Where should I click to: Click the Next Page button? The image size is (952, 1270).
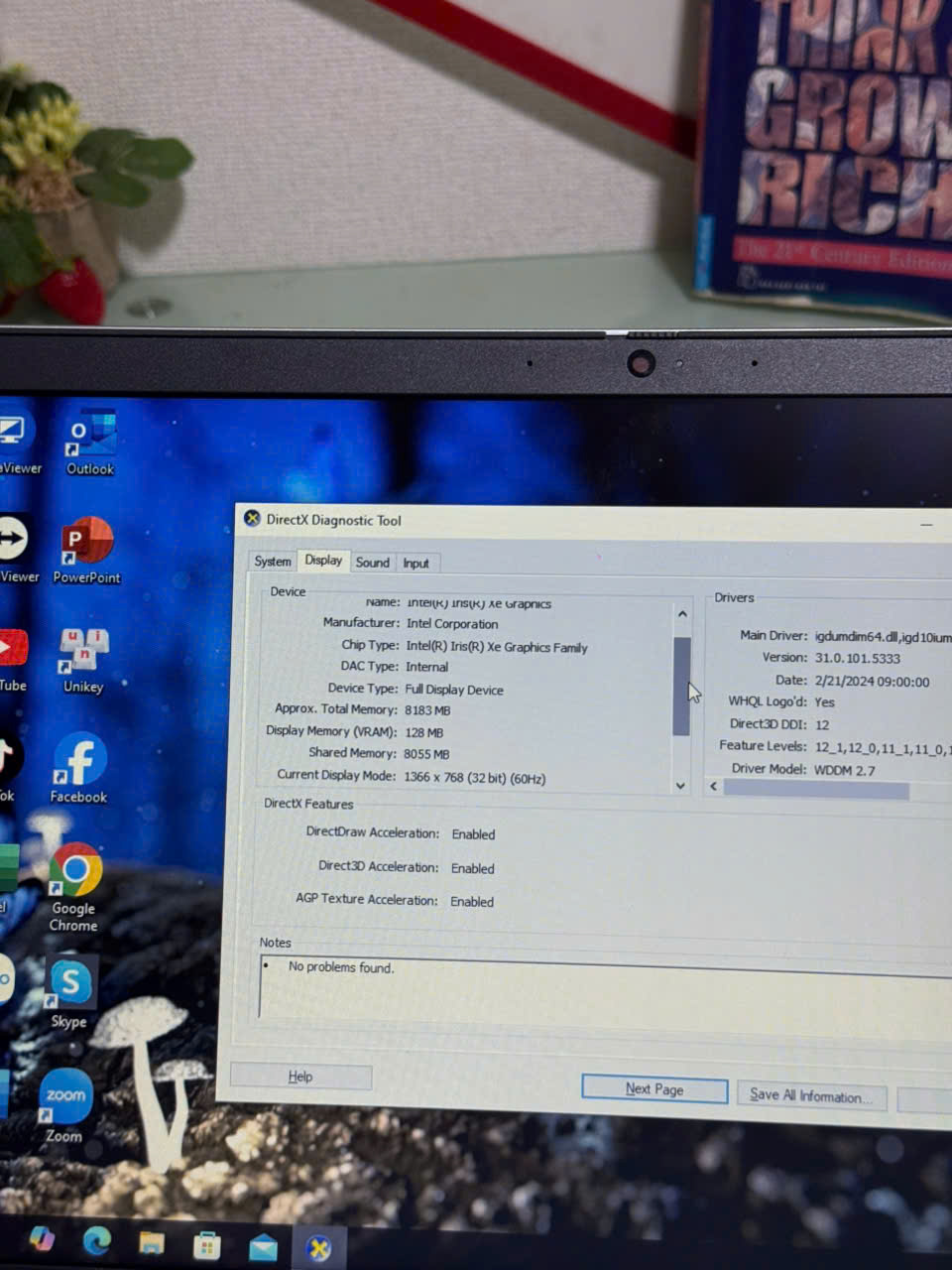654,1088
